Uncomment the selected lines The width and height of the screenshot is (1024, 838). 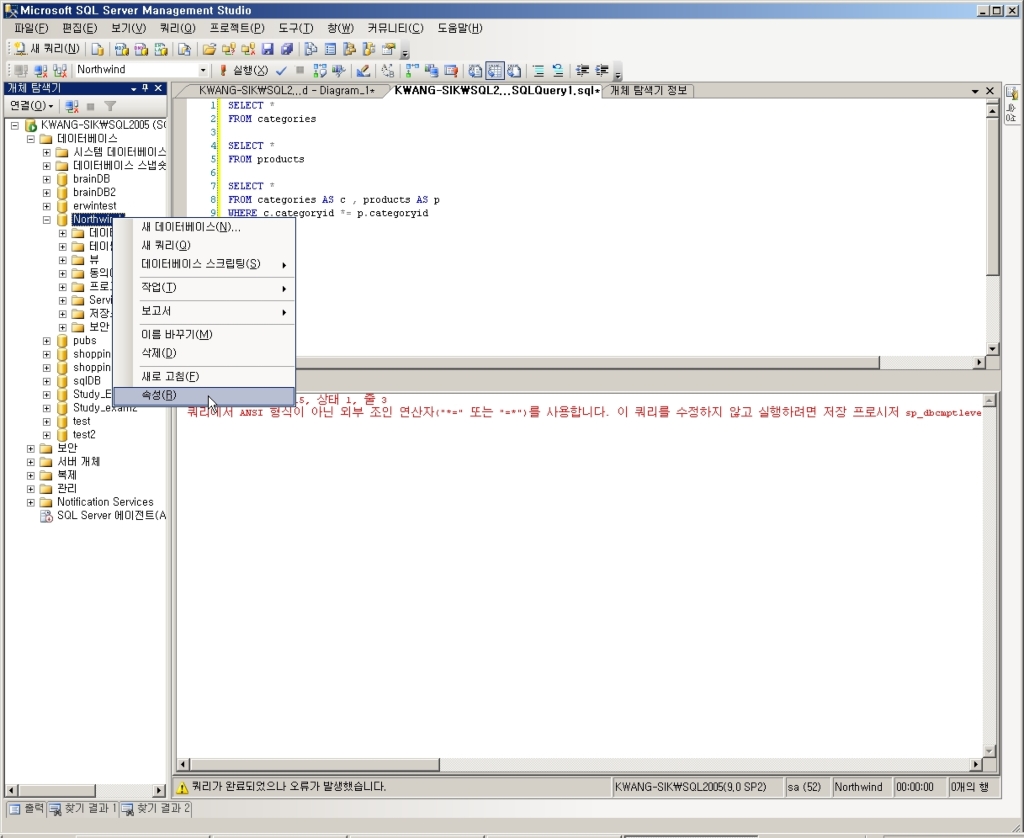[x=558, y=70]
